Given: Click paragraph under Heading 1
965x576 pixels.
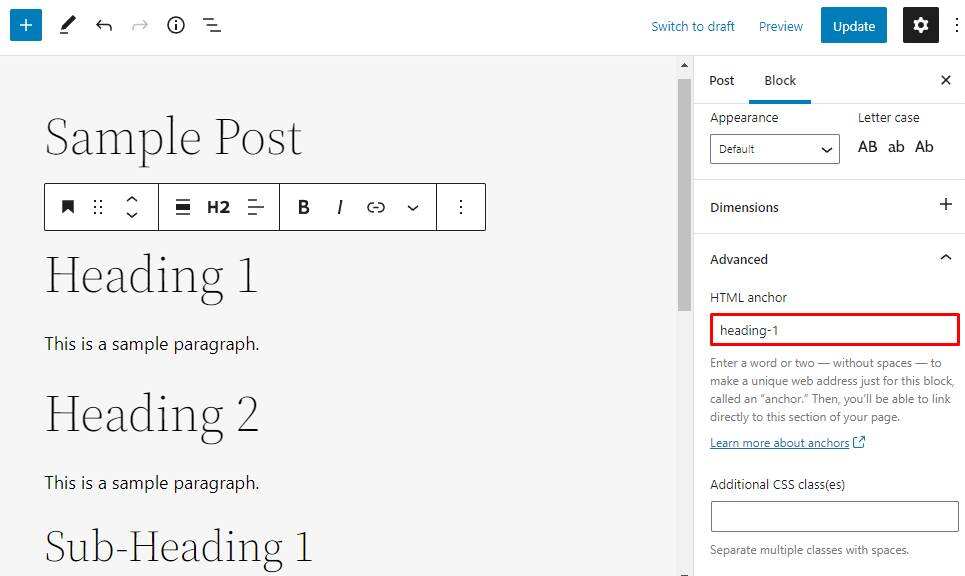Looking at the screenshot, I should click(x=151, y=343).
